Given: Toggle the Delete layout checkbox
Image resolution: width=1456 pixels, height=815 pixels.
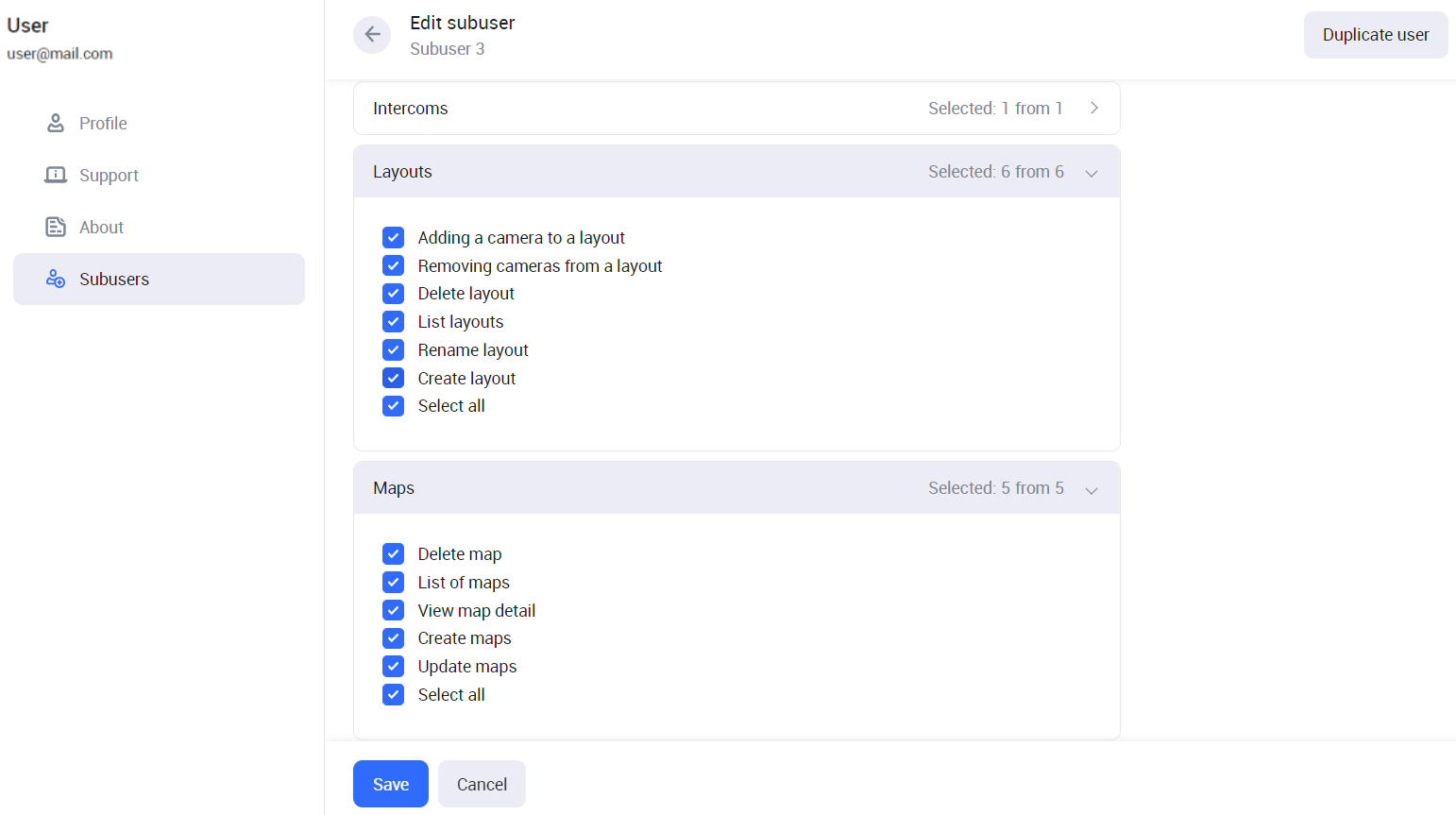Looking at the screenshot, I should [x=394, y=294].
